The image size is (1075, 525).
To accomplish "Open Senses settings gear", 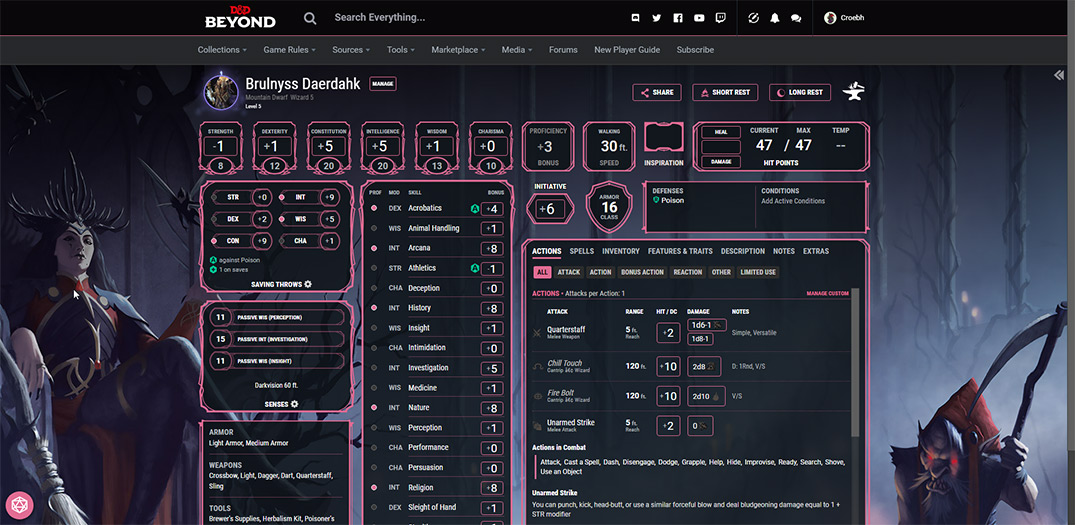I will click(x=295, y=404).
